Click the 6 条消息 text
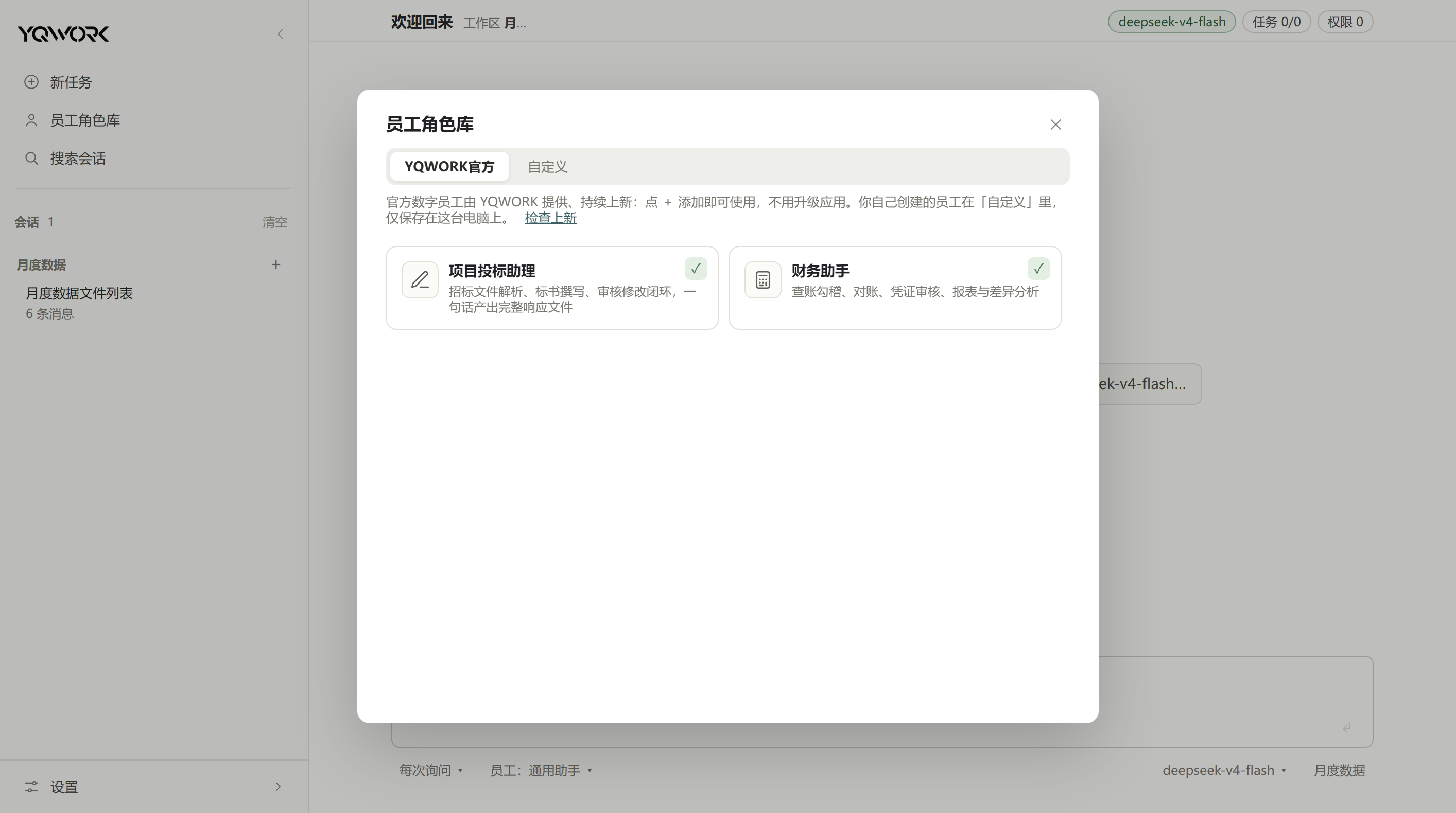This screenshot has width=1456, height=813. (50, 313)
